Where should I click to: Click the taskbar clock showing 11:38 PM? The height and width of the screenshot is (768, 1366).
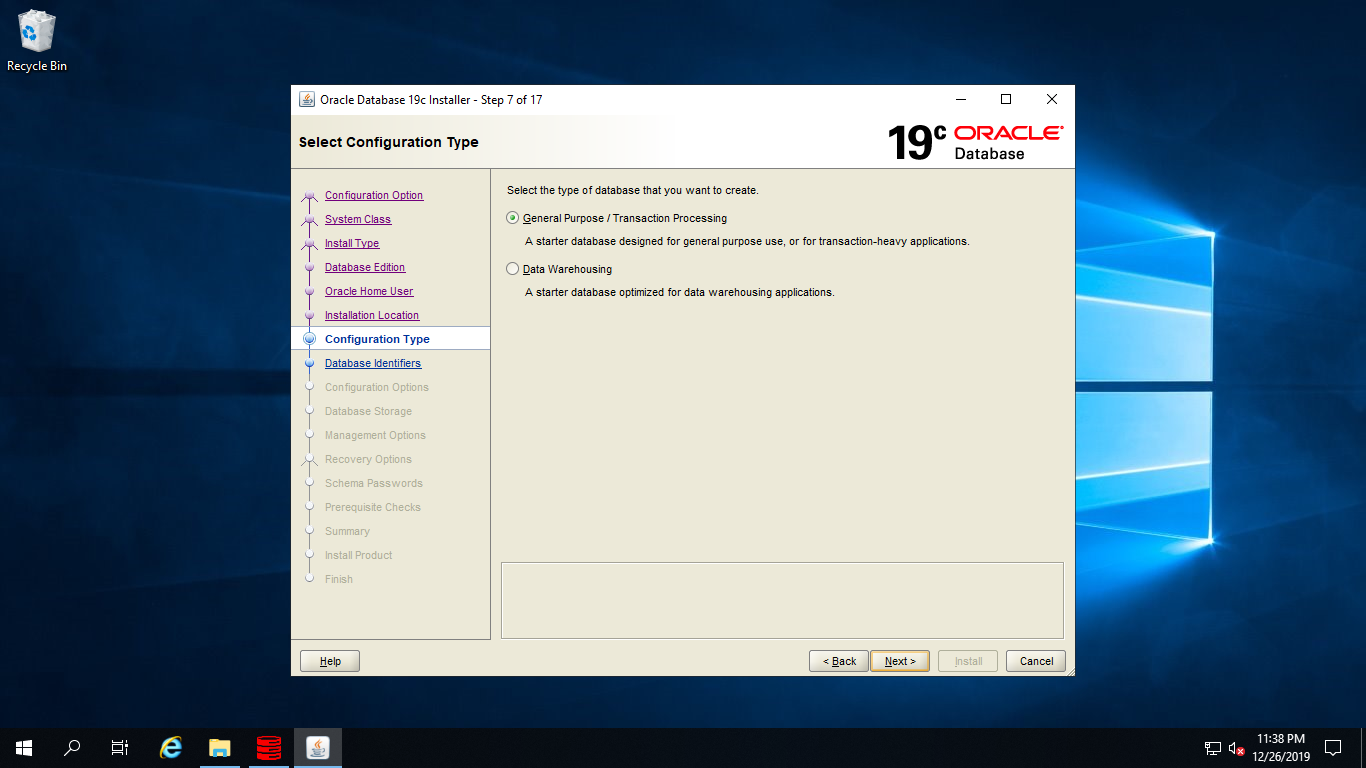click(1283, 747)
